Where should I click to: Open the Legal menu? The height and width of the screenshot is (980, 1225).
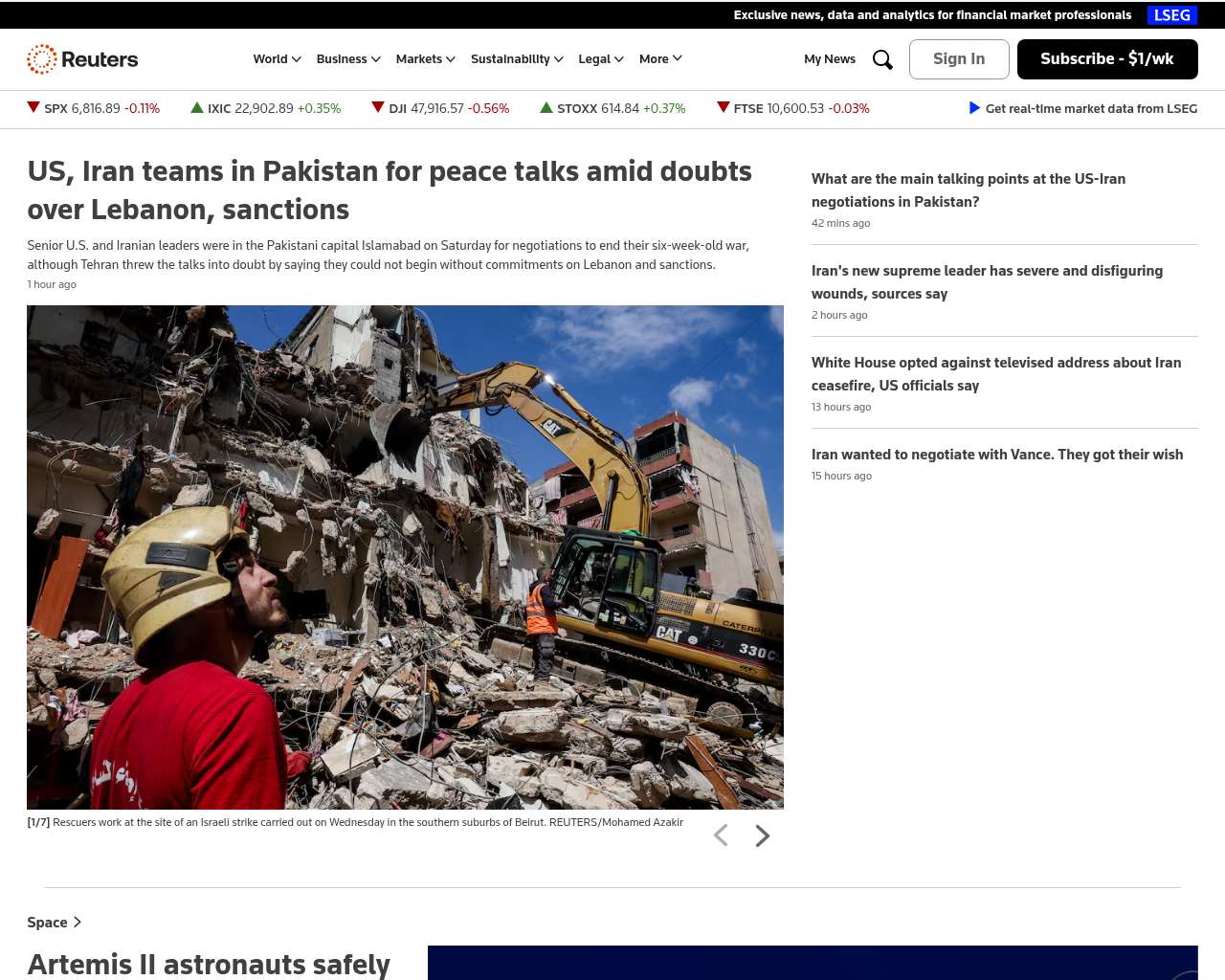[600, 59]
